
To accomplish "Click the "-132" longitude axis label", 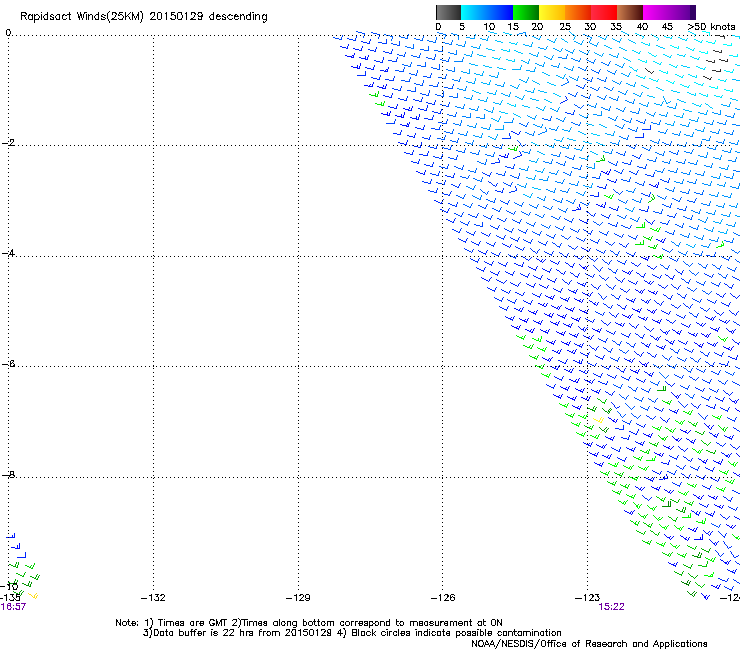I will [x=153, y=598].
